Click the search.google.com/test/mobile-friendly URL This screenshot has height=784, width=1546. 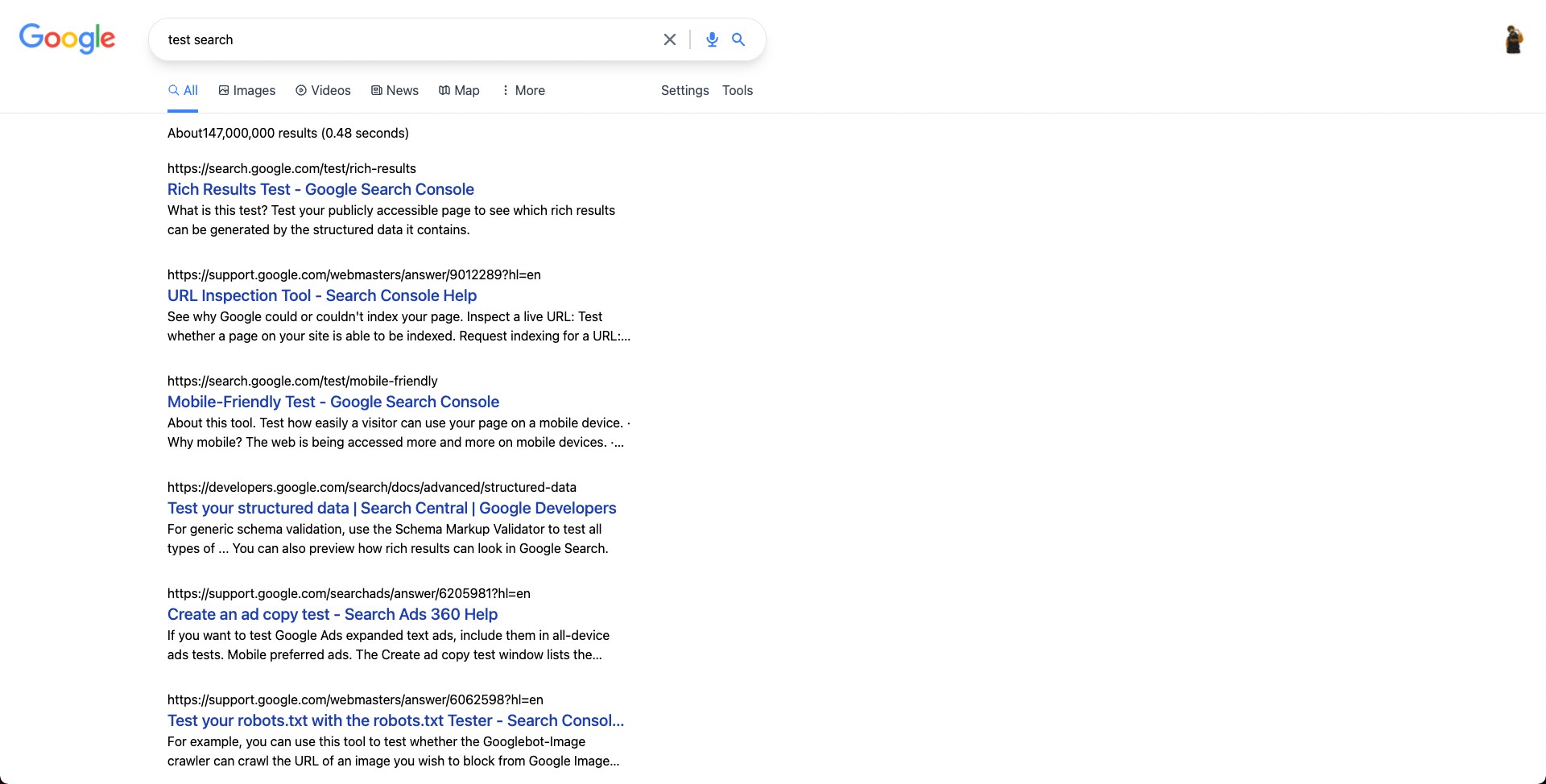(x=303, y=381)
